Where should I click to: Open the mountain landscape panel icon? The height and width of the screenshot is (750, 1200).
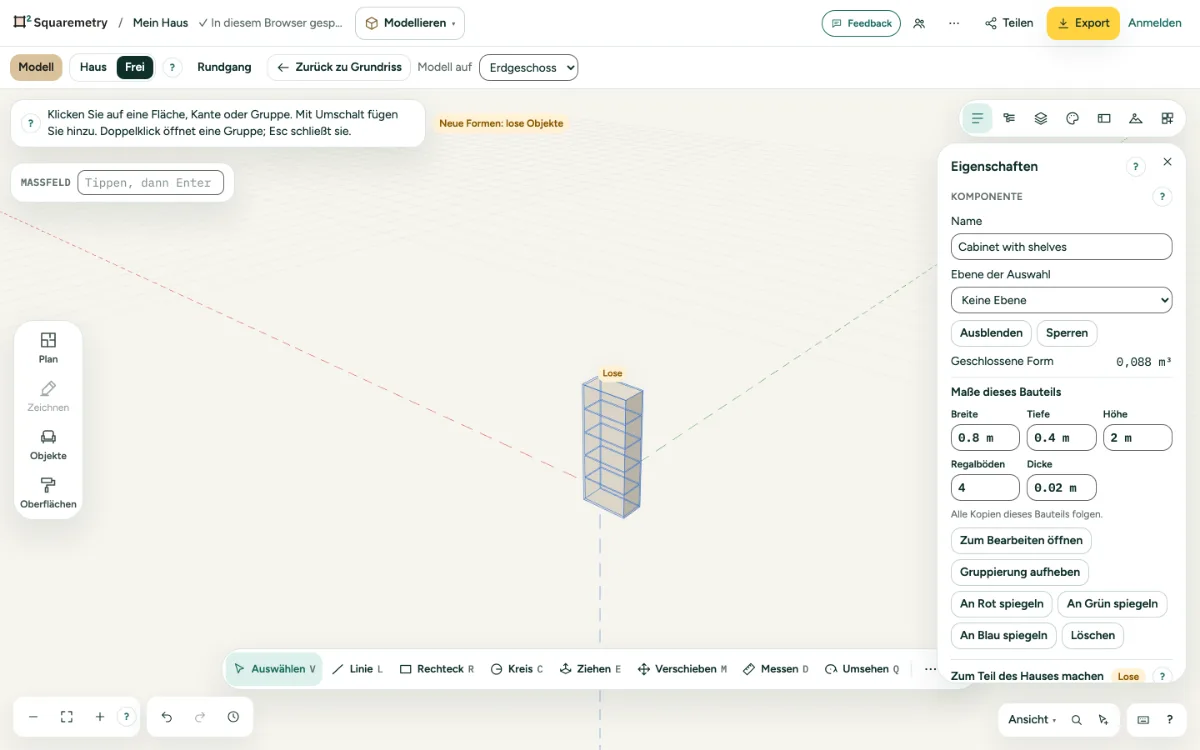pyautogui.click(x=1135, y=118)
